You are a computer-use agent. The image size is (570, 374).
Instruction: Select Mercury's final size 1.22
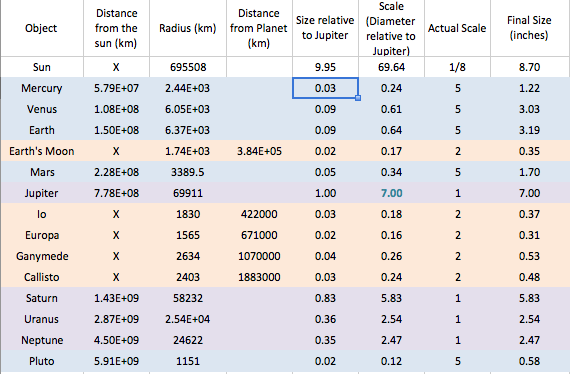(x=530, y=88)
